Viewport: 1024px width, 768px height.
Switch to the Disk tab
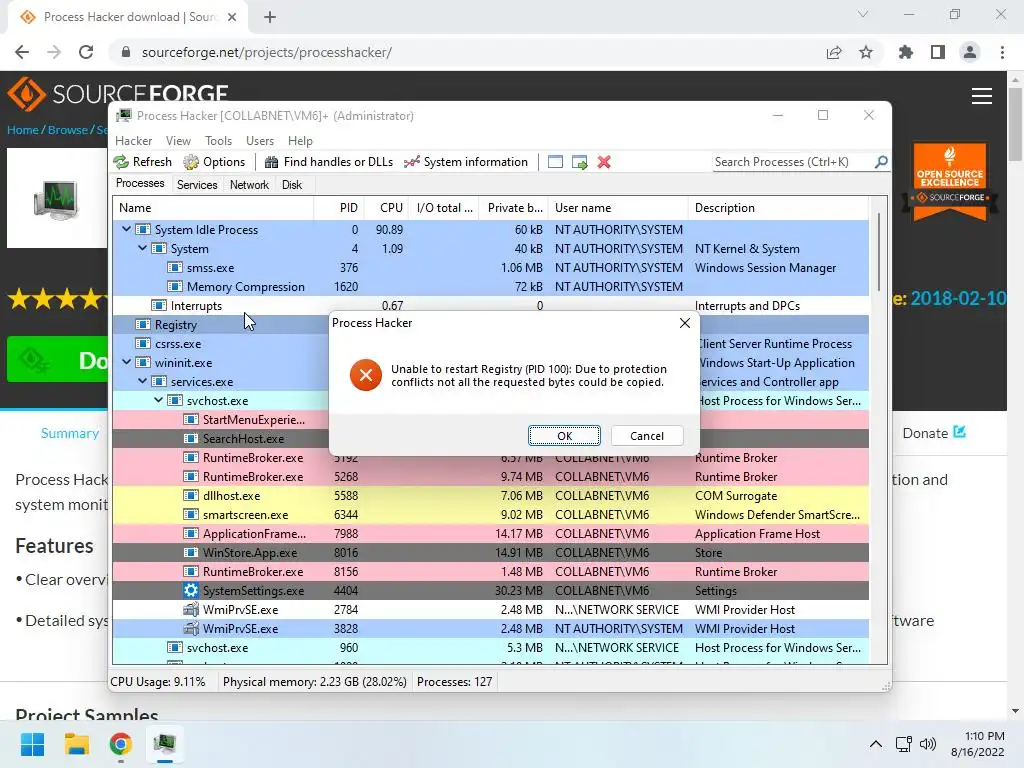(292, 185)
